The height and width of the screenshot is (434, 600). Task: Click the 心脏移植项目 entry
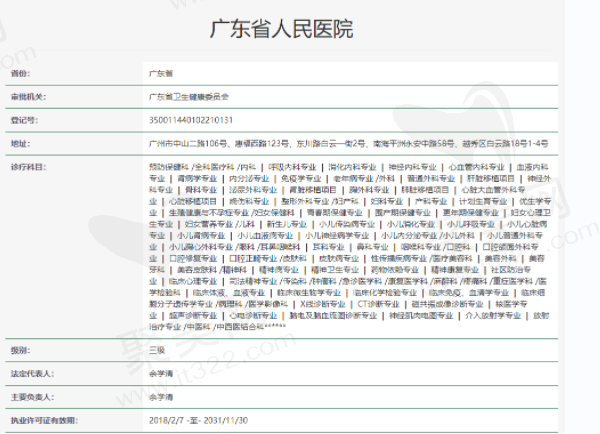tap(193, 201)
